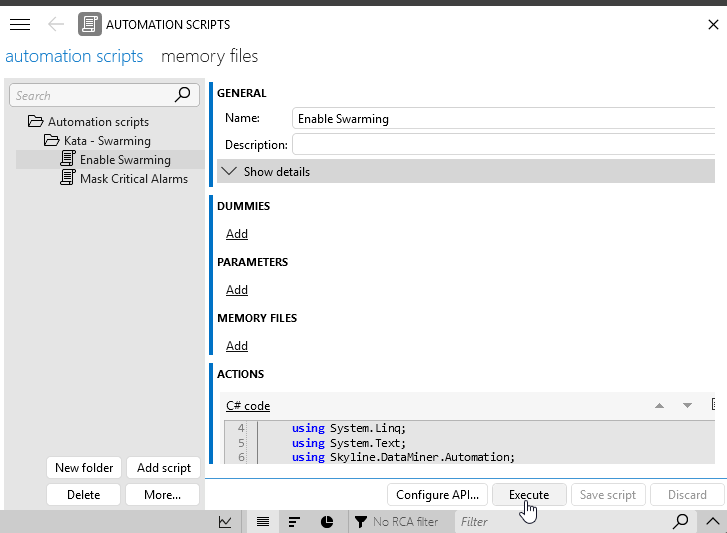Select the Enable Swarming script
This screenshot has height=533, width=727.
125,160
